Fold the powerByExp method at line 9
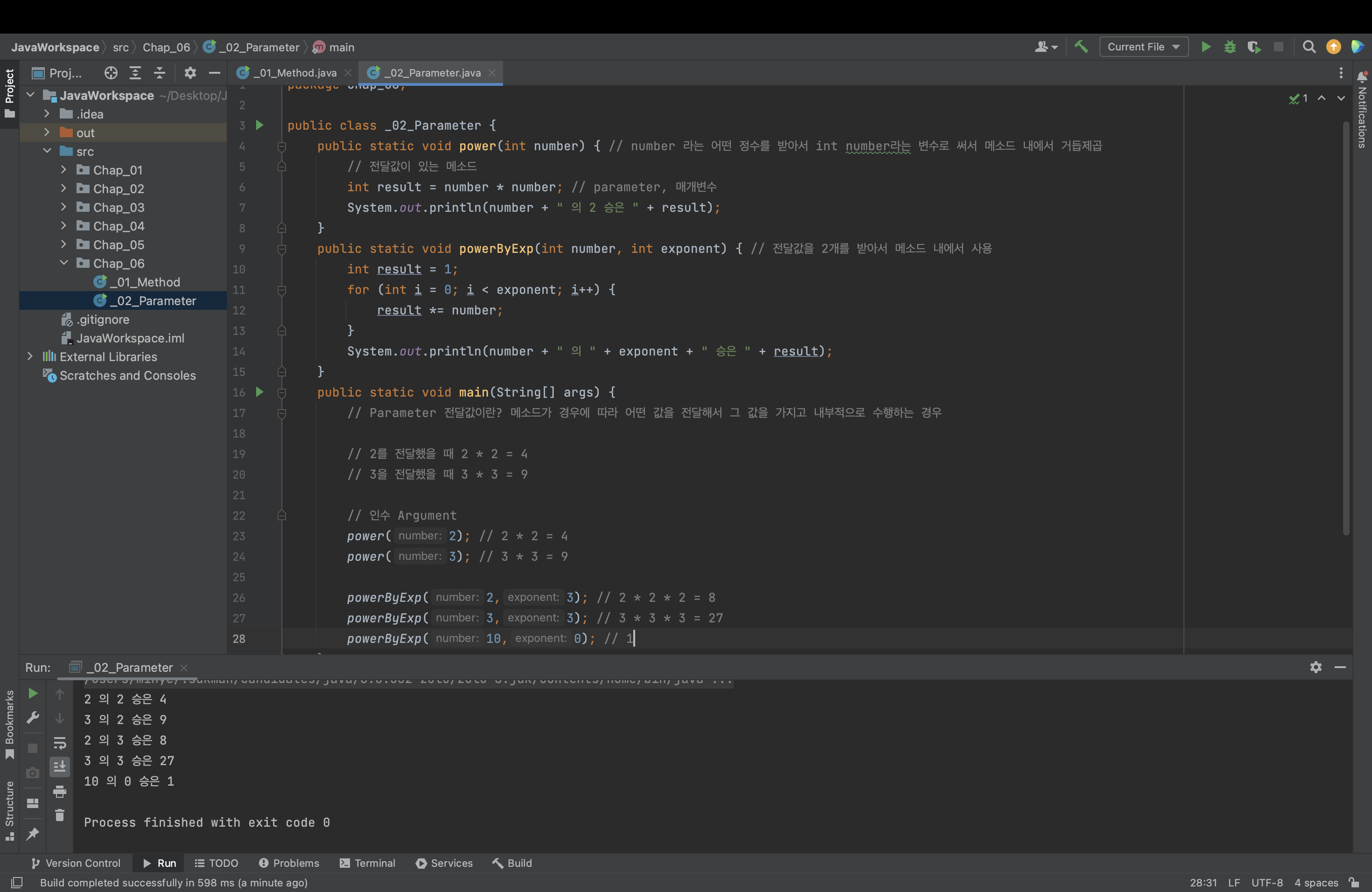 point(282,249)
